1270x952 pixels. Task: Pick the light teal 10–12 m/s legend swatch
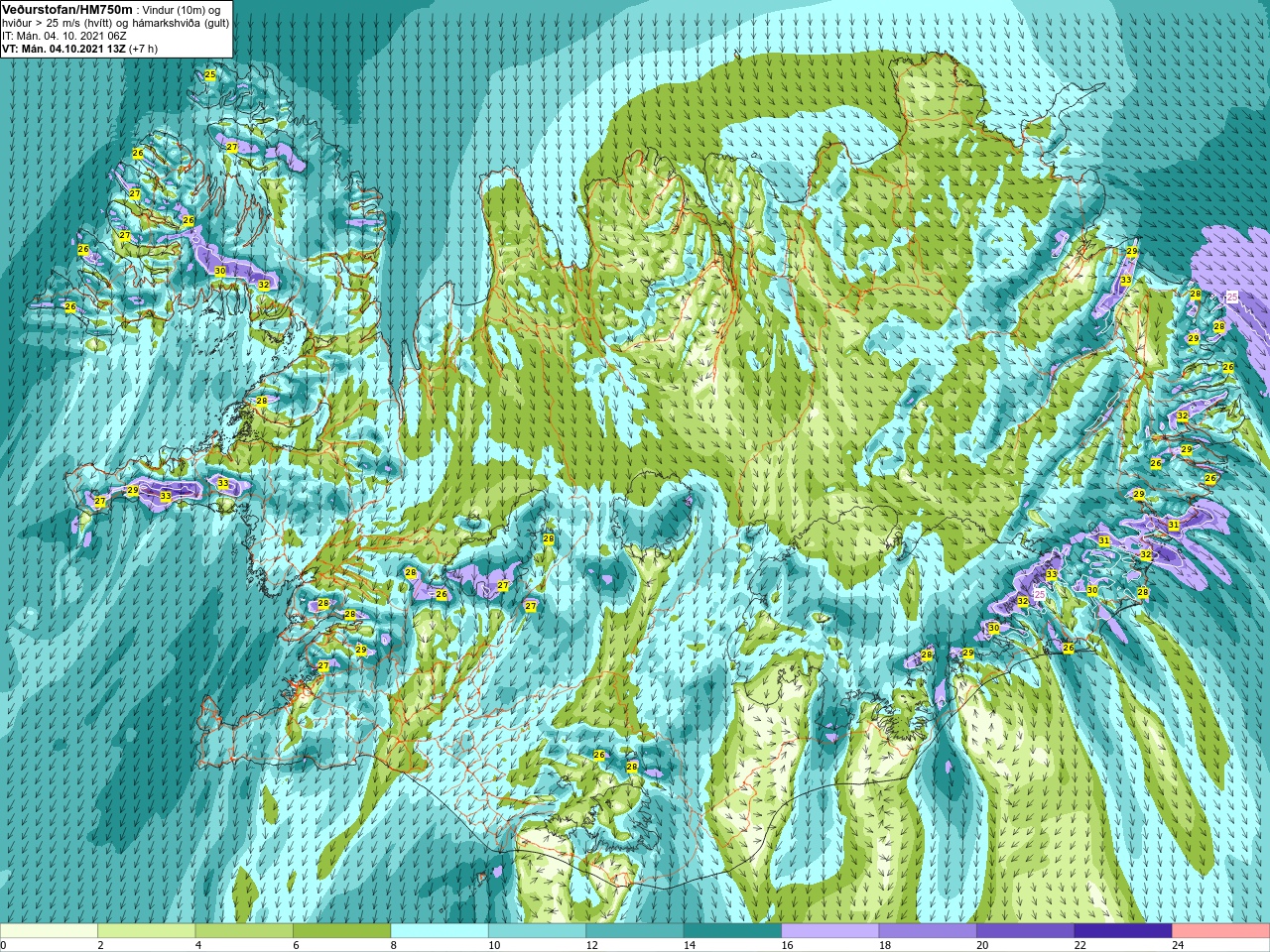[x=537, y=931]
